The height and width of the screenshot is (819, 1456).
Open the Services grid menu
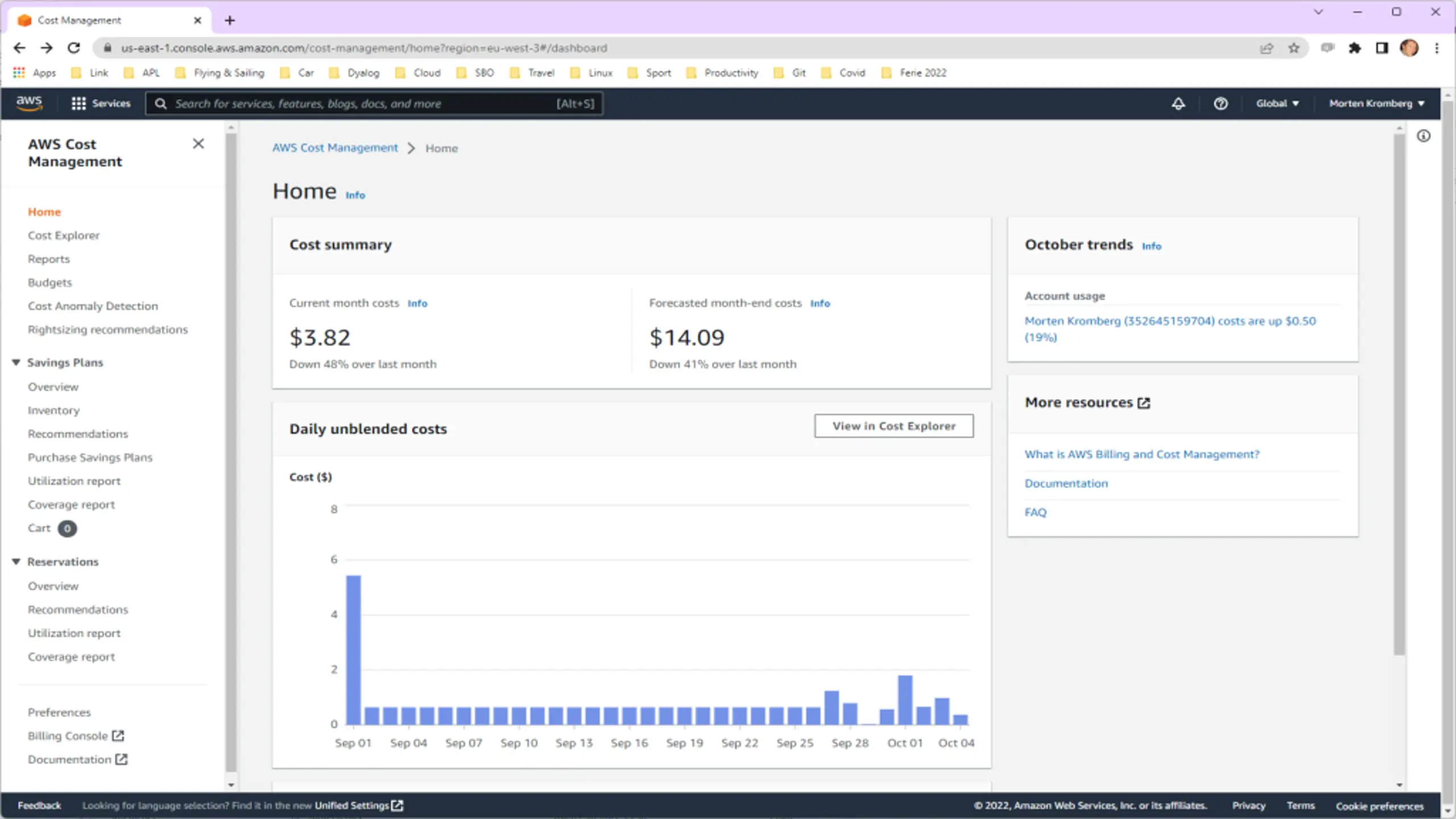pyautogui.click(x=101, y=104)
